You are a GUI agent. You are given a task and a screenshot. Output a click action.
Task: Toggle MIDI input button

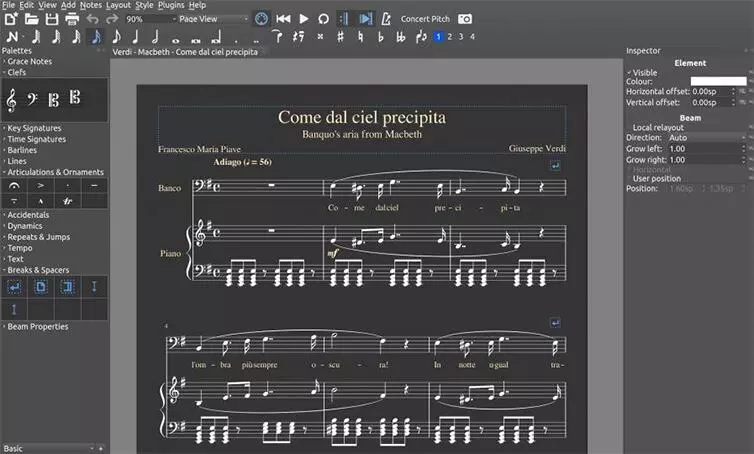tap(261, 19)
